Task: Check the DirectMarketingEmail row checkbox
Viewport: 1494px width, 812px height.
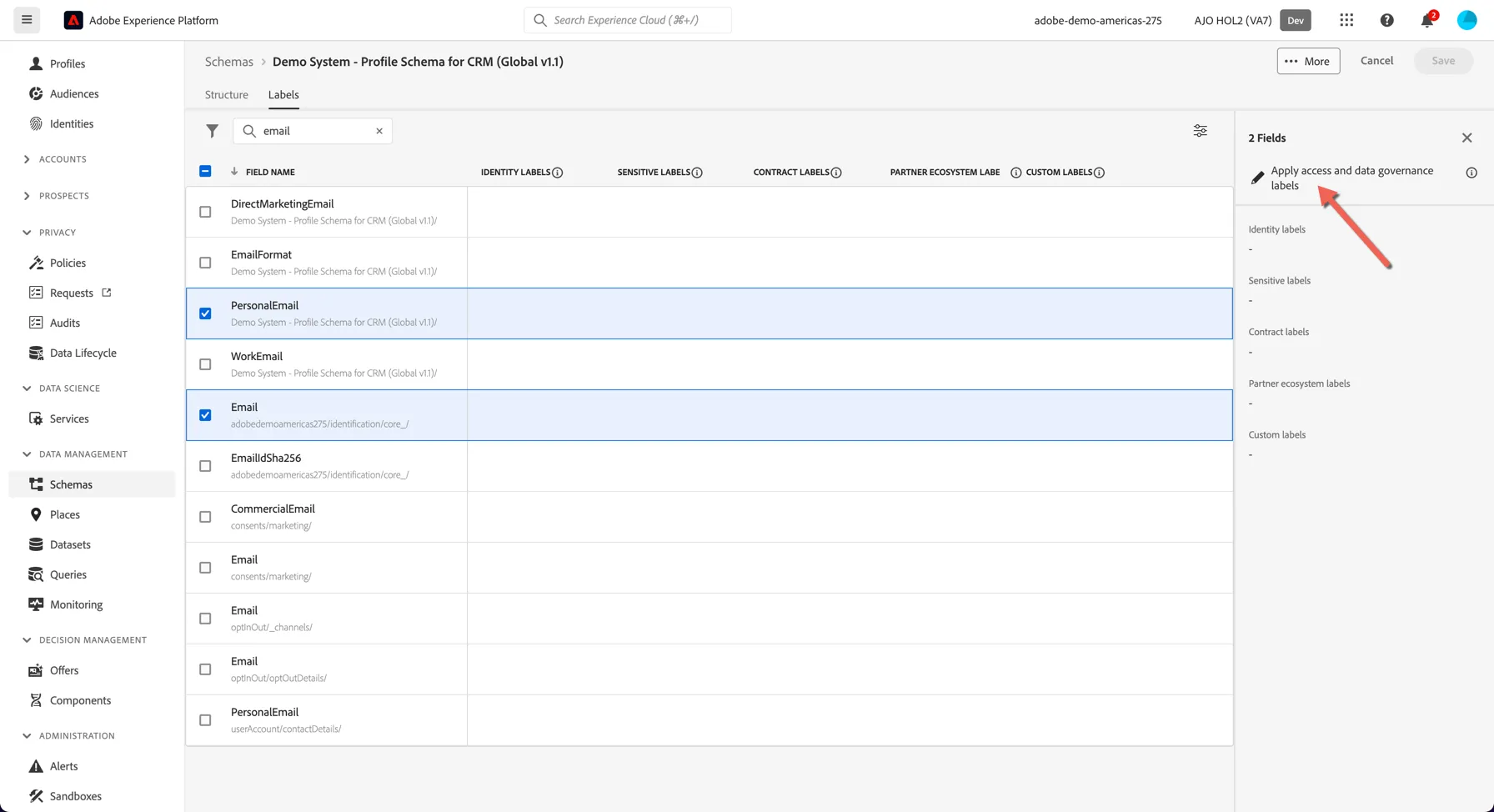Action: coord(205,212)
